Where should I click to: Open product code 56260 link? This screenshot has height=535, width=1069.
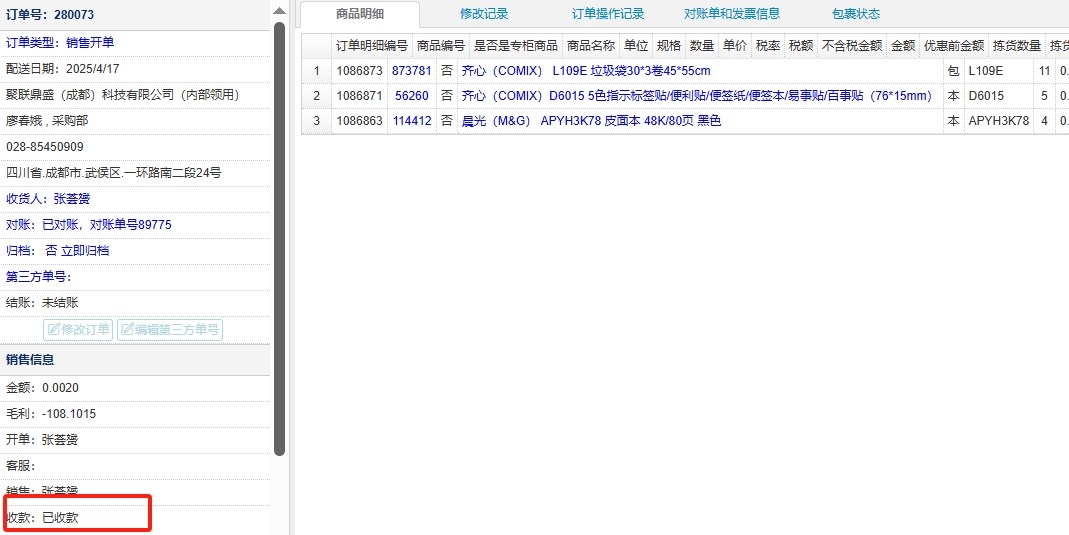click(x=412, y=95)
